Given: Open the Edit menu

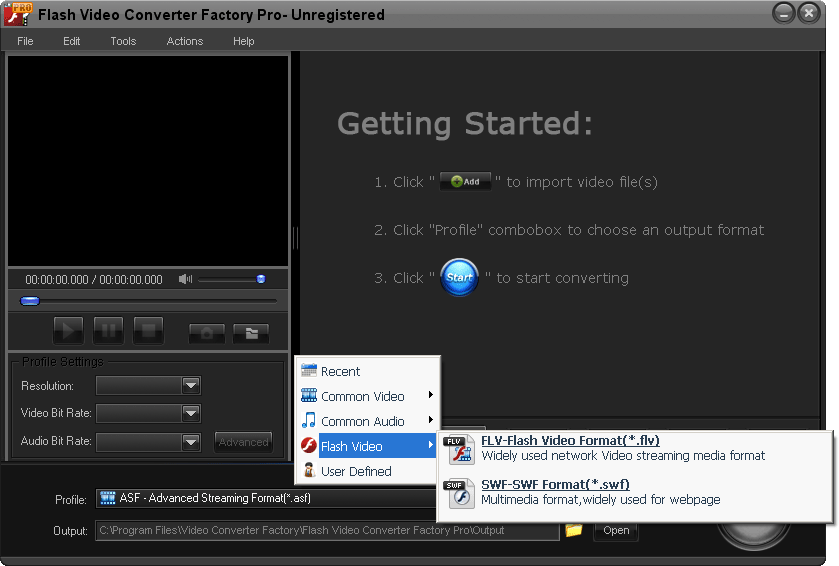Looking at the screenshot, I should click(71, 41).
